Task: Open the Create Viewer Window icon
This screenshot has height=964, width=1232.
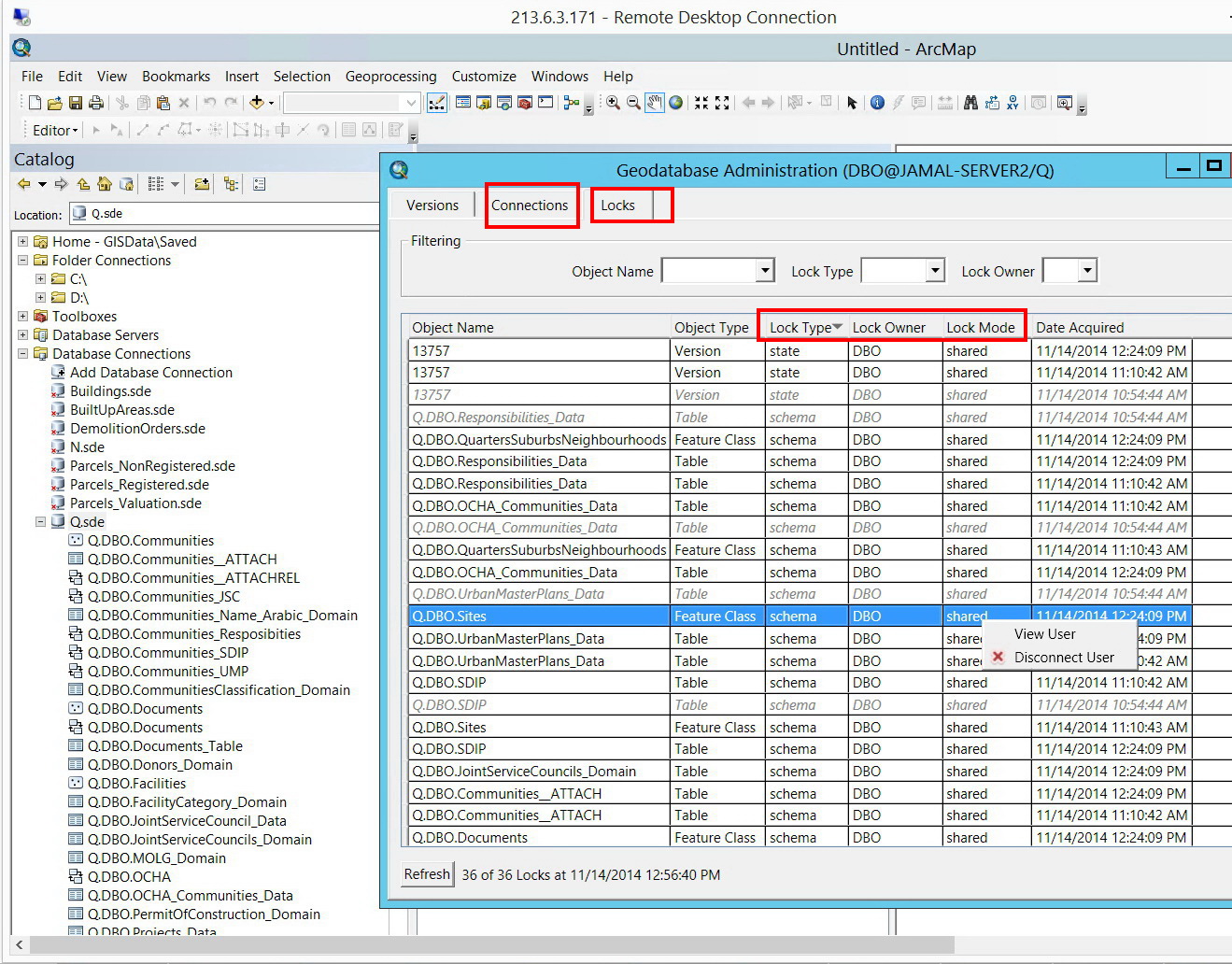Action: pos(1064,103)
